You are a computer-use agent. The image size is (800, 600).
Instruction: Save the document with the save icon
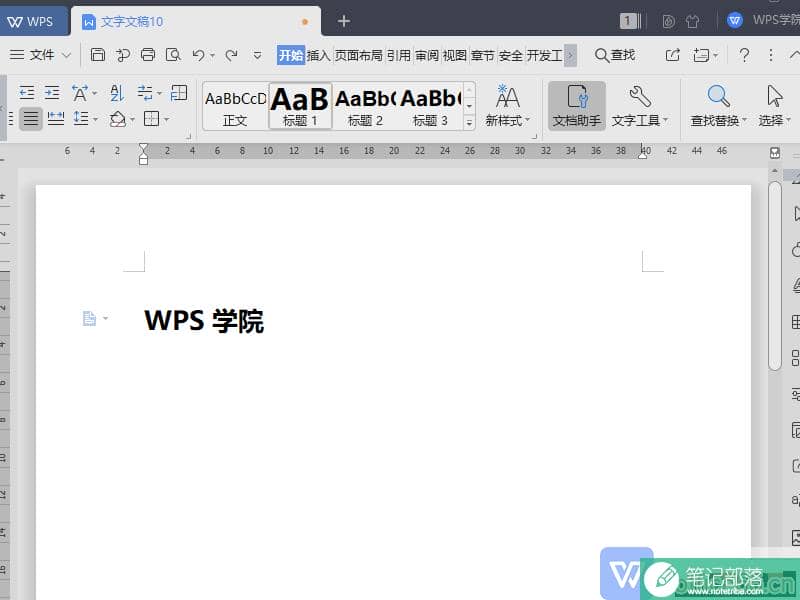point(97,55)
